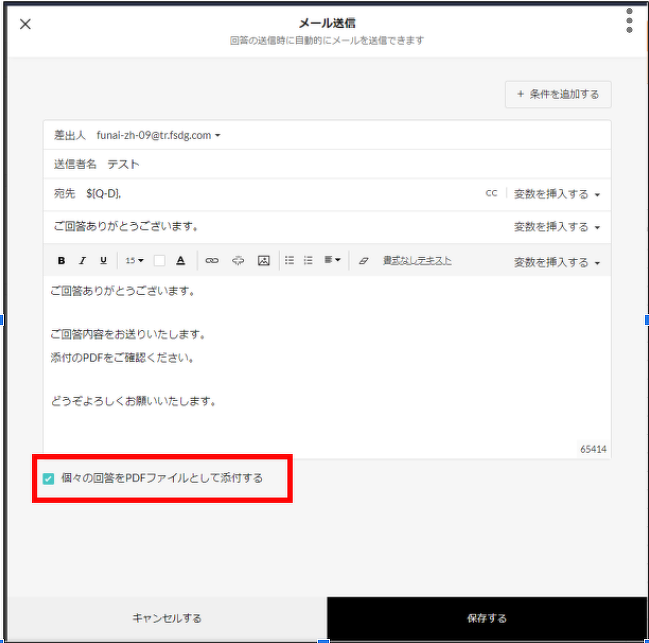Open the three-dot more options menu
649x643 pixels.
coord(629,21)
